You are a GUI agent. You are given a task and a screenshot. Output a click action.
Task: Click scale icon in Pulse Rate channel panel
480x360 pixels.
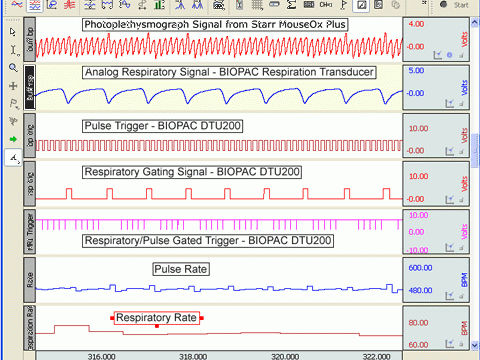450,296
